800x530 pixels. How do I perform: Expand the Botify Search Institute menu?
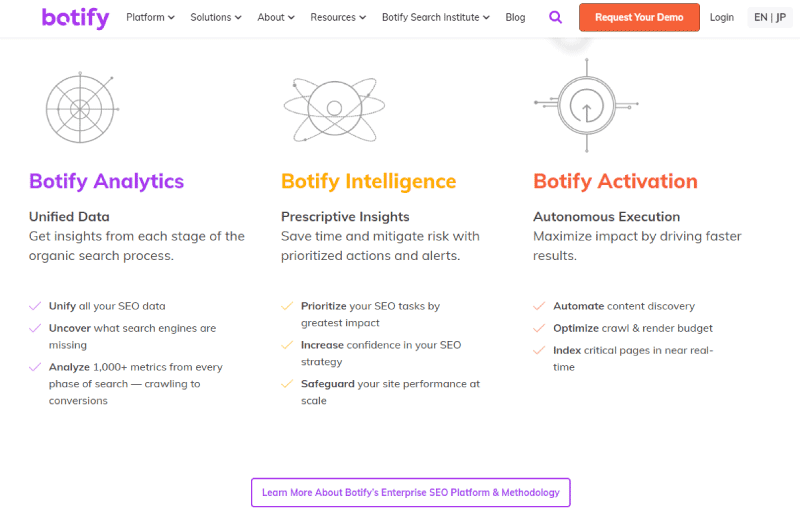click(436, 17)
